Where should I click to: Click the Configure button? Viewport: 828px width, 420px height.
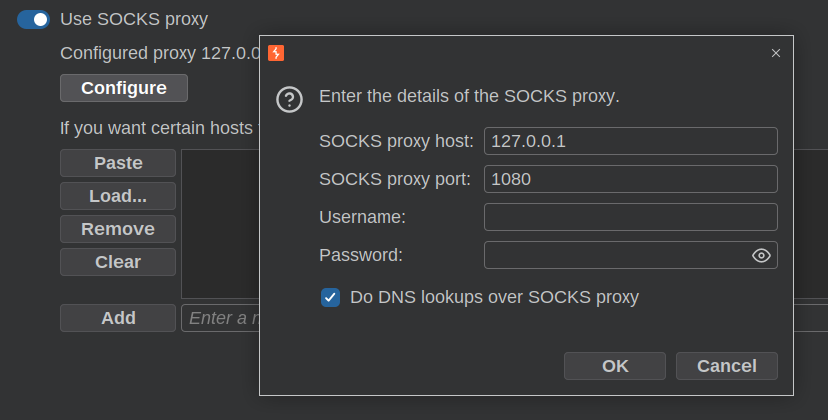pos(124,88)
